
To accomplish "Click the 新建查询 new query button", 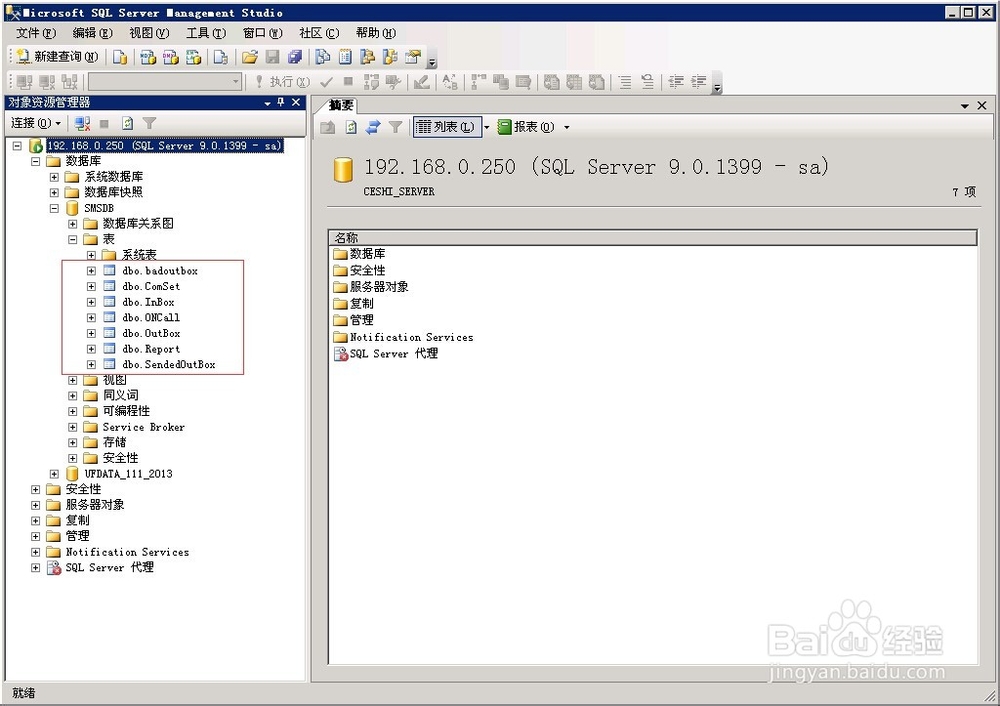I will point(57,57).
